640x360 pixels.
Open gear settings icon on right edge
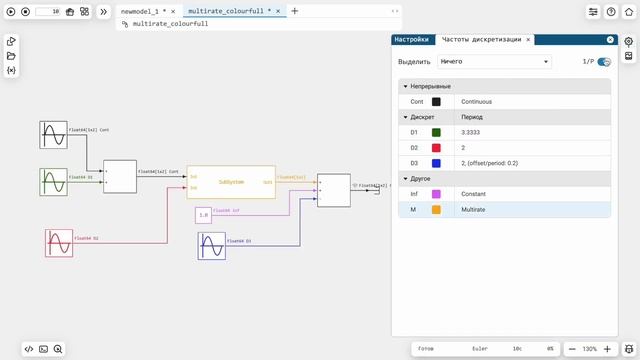click(x=629, y=41)
